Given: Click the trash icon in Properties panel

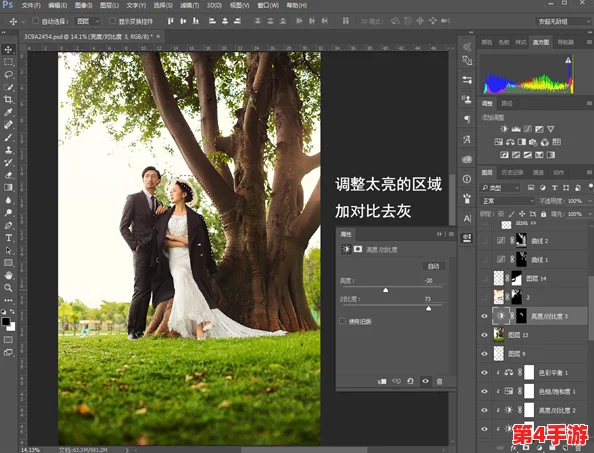Looking at the screenshot, I should (439, 381).
